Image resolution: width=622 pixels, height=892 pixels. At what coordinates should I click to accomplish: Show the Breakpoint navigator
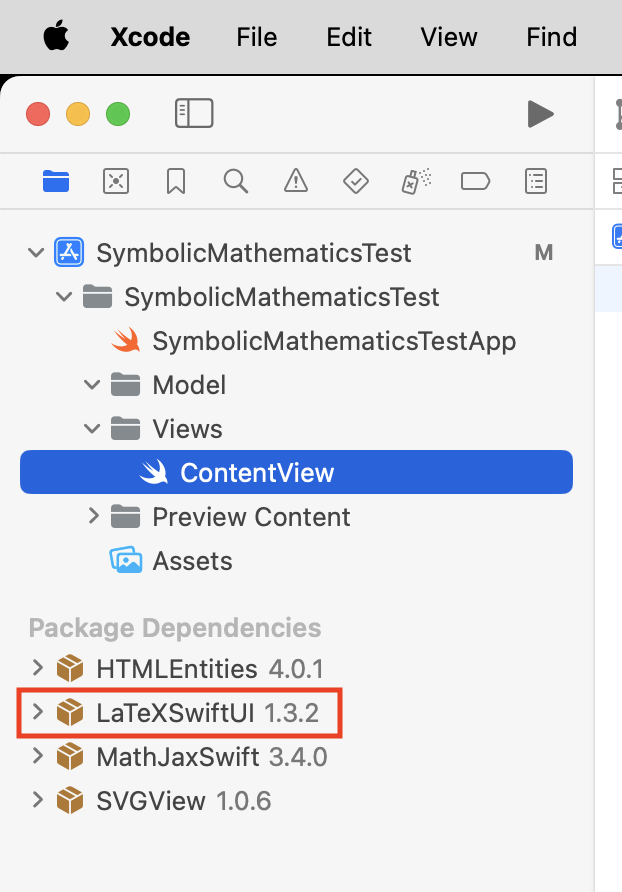(x=476, y=181)
